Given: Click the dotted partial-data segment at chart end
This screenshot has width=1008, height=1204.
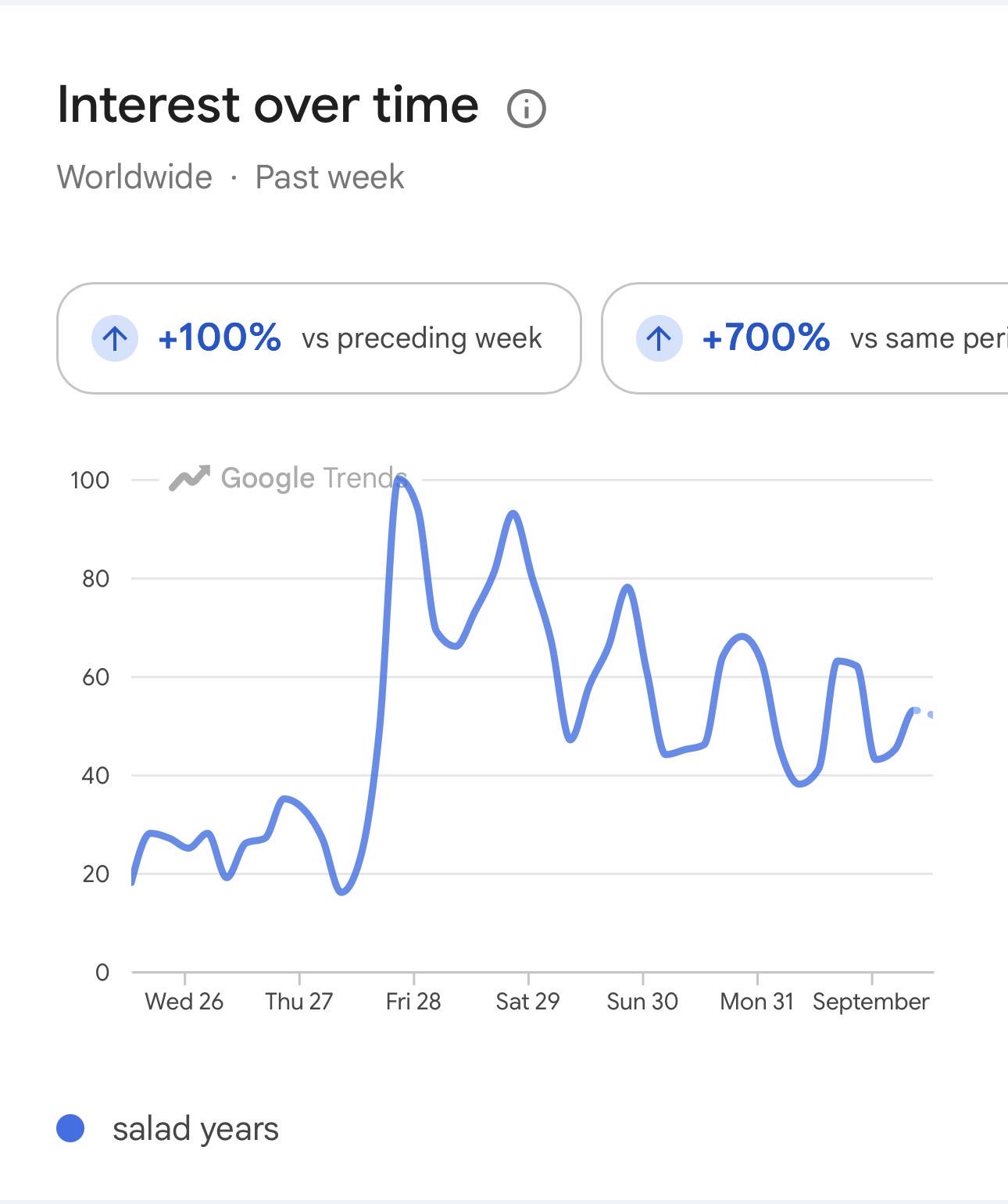Looking at the screenshot, I should (923, 713).
